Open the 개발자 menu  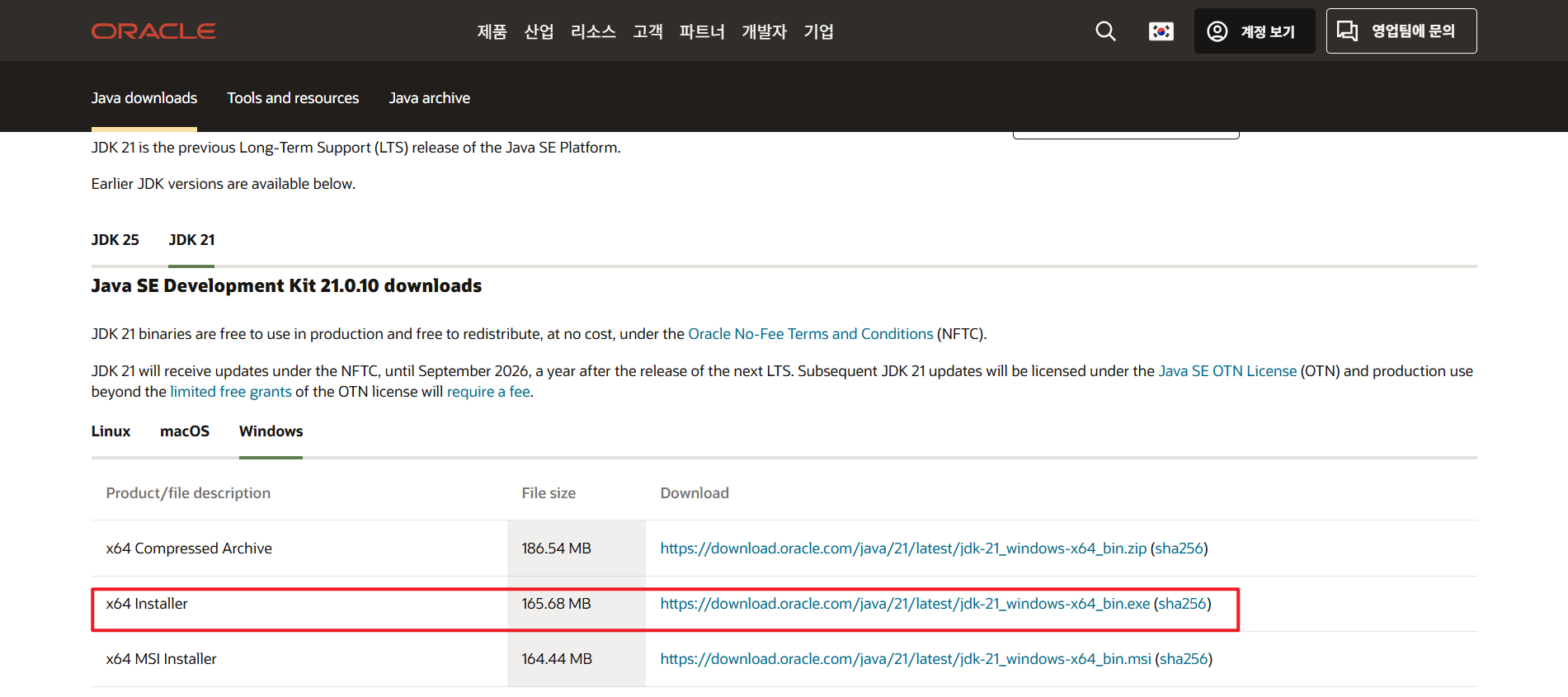click(764, 31)
